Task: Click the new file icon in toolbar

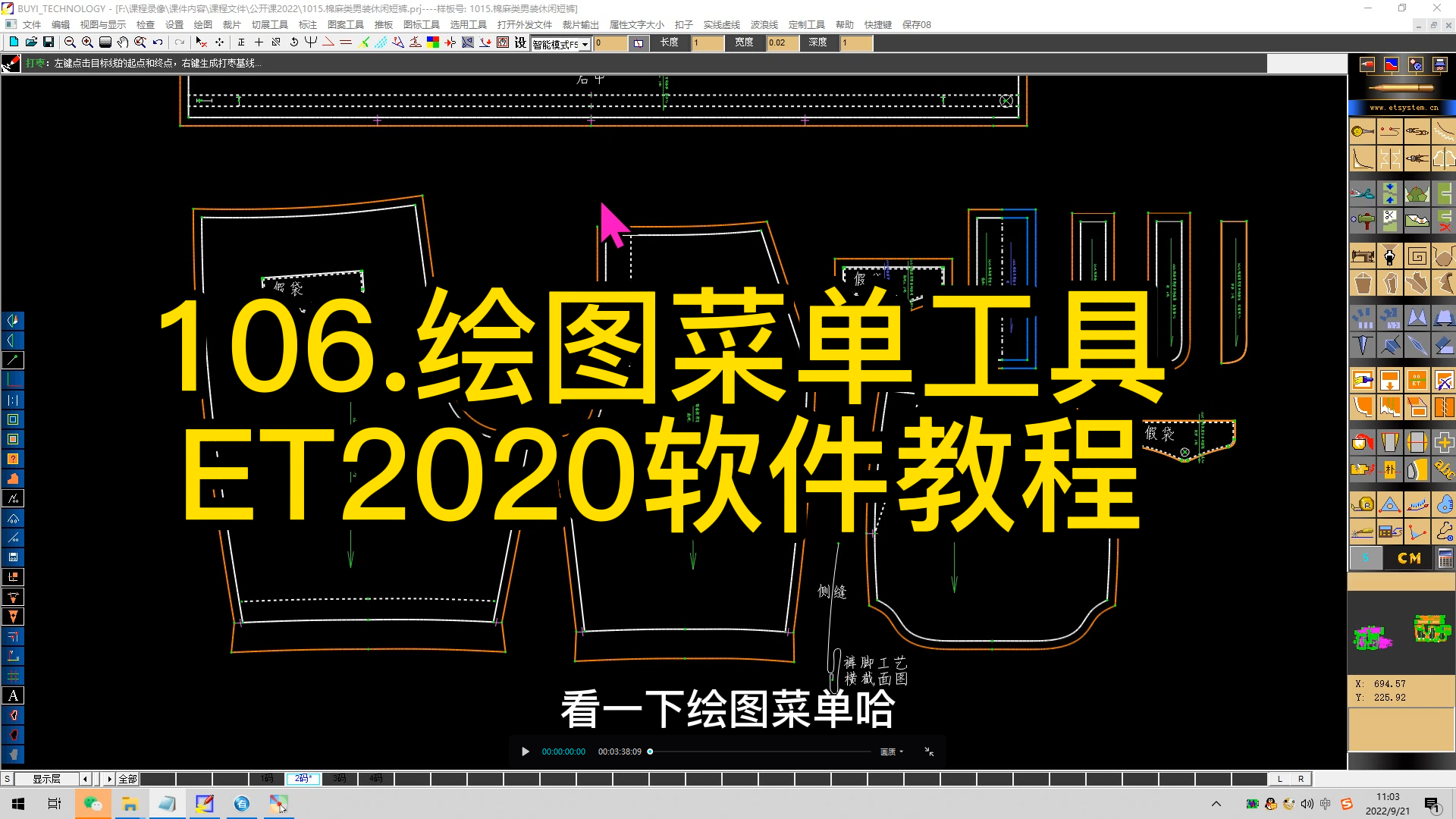Action: pyautogui.click(x=13, y=42)
